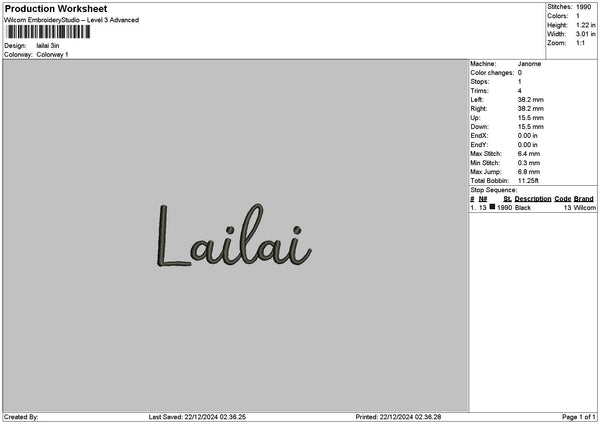Select the Description column header
This screenshot has height=424, width=600.
[x=533, y=199]
